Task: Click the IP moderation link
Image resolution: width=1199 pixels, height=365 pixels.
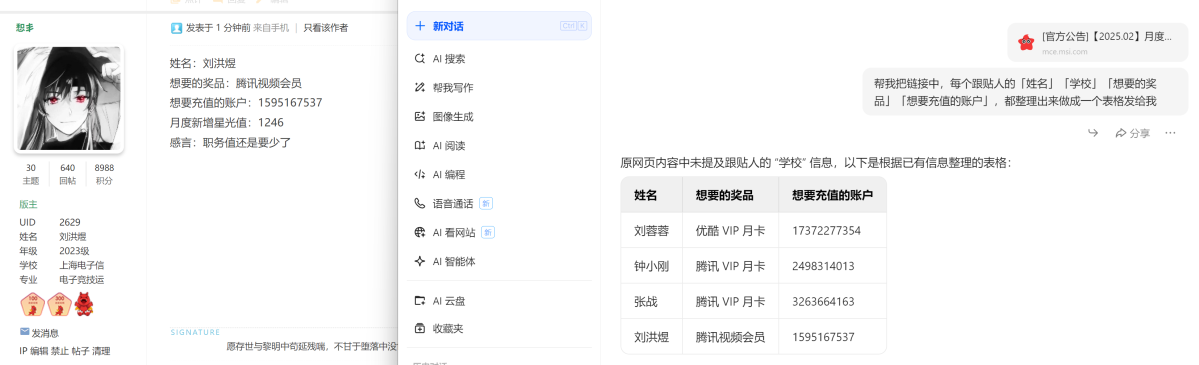Action: (x=23, y=351)
